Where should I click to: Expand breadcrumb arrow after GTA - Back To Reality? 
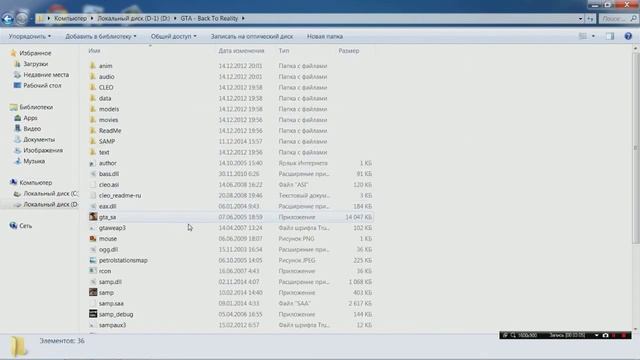pyautogui.click(x=243, y=18)
